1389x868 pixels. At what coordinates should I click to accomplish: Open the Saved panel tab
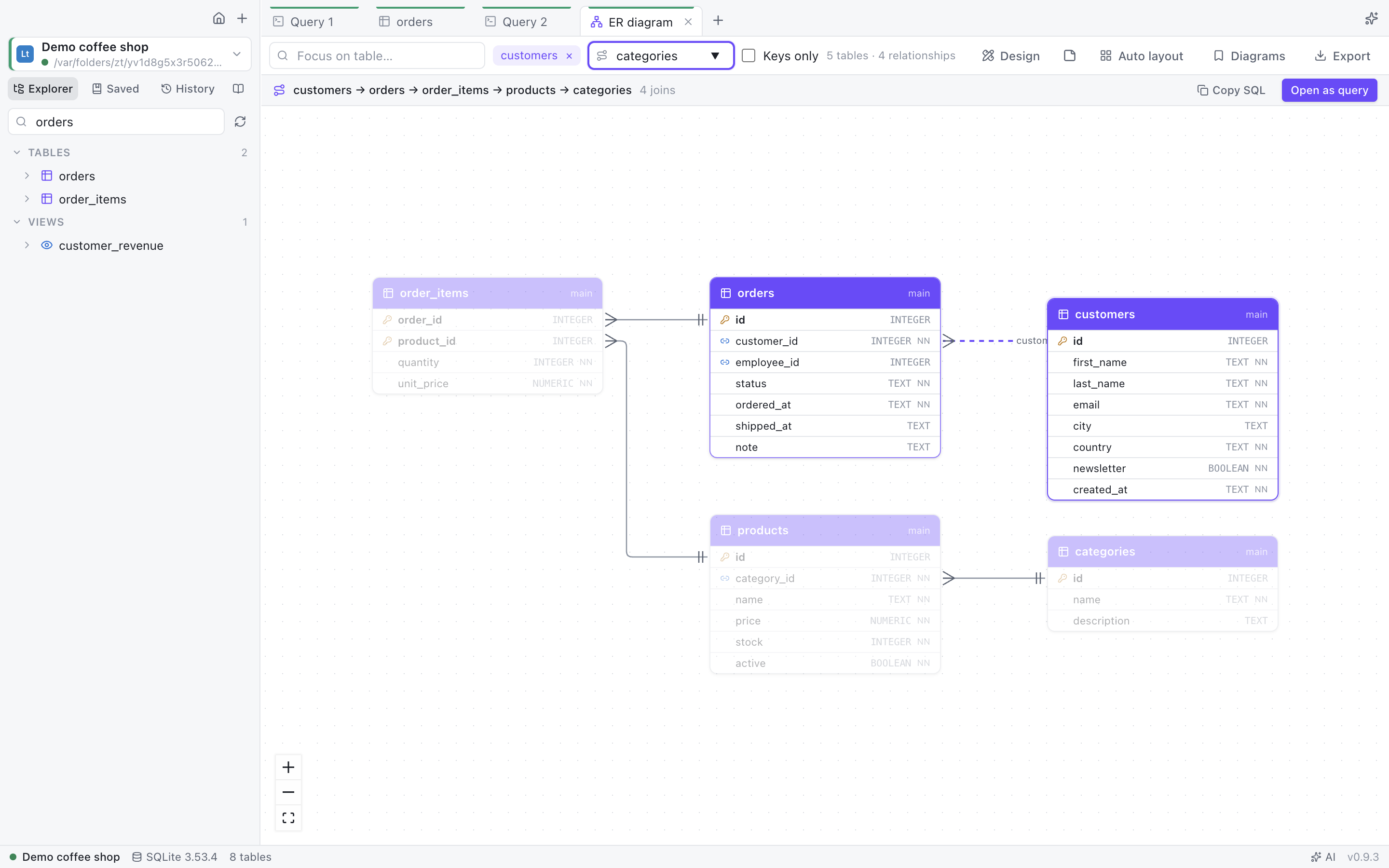click(115, 89)
